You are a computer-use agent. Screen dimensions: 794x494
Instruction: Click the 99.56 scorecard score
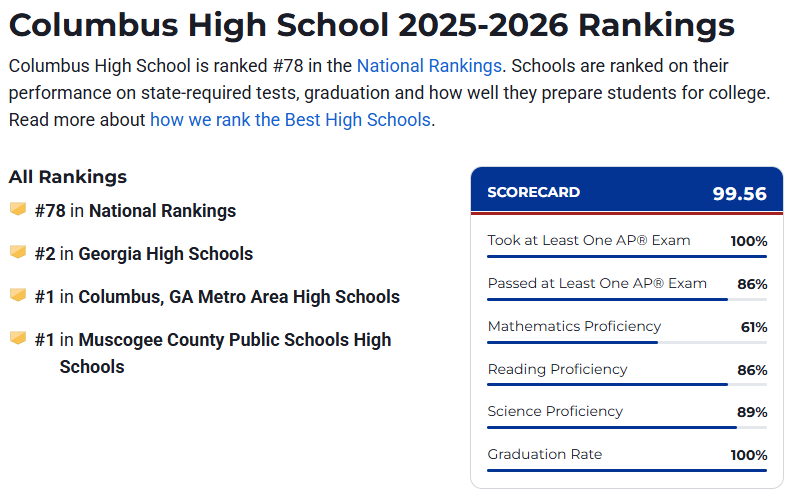click(739, 194)
